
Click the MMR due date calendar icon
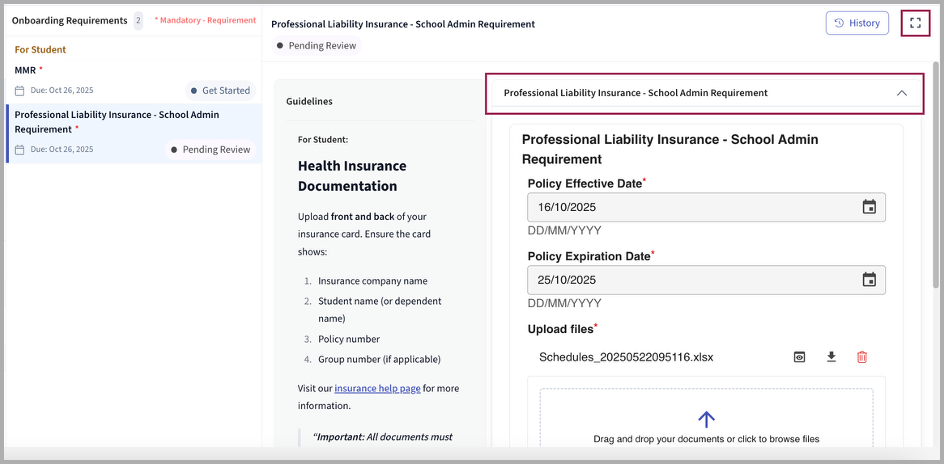19,91
